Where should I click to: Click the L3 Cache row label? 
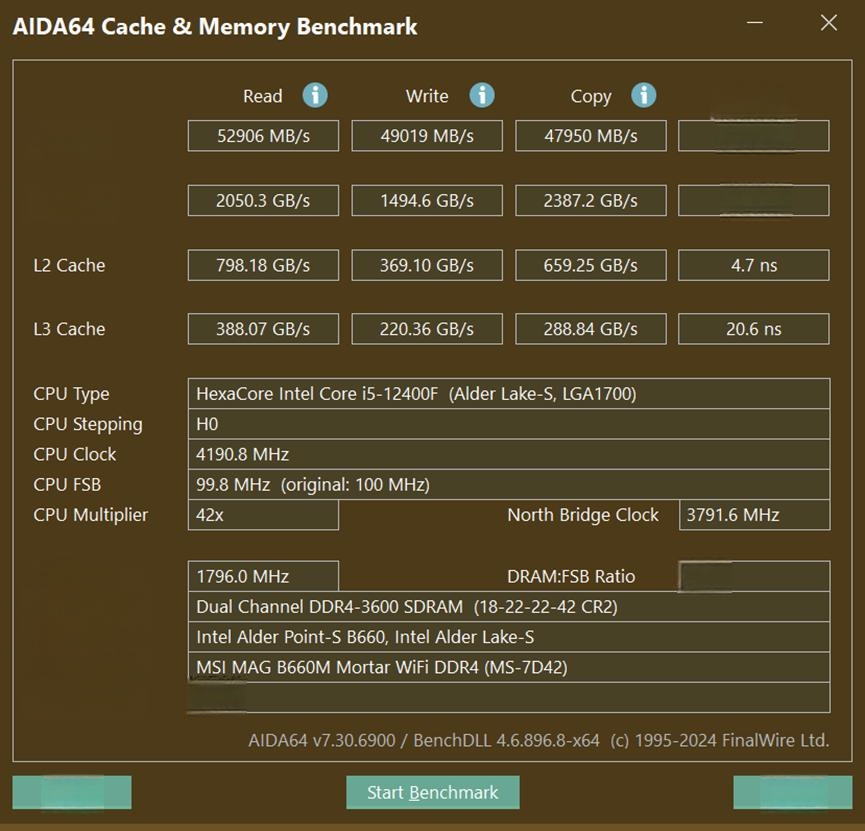click(69, 329)
